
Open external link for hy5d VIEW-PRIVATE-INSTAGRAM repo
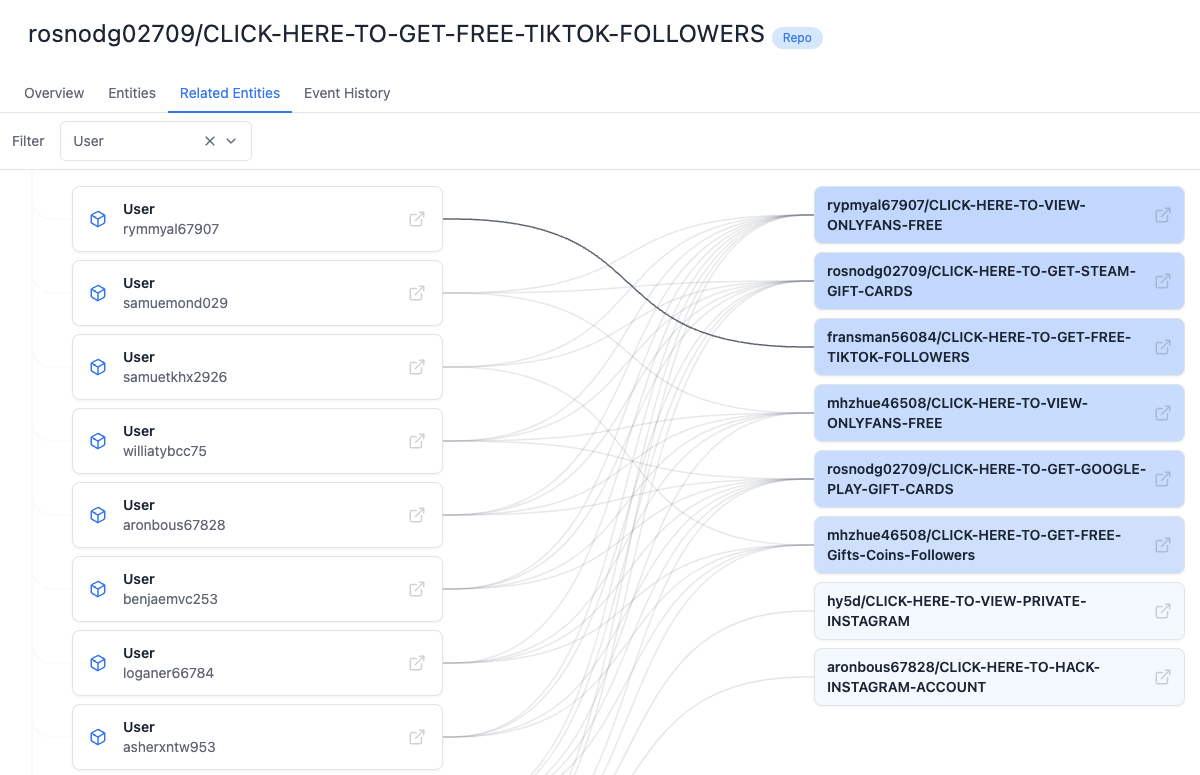coord(1163,611)
